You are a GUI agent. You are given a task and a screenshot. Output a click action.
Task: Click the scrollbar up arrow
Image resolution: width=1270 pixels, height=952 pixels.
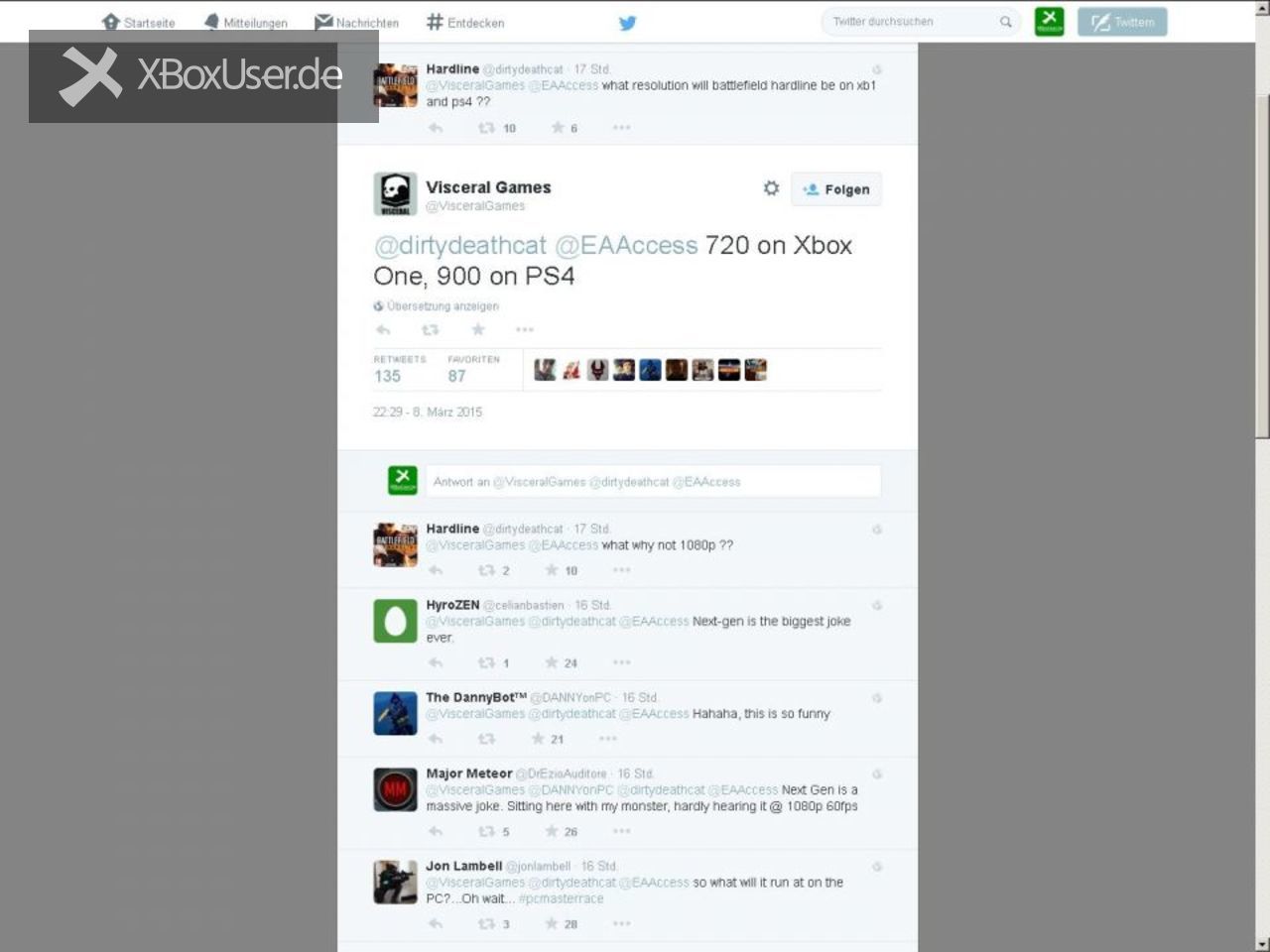pyautogui.click(x=1262, y=9)
